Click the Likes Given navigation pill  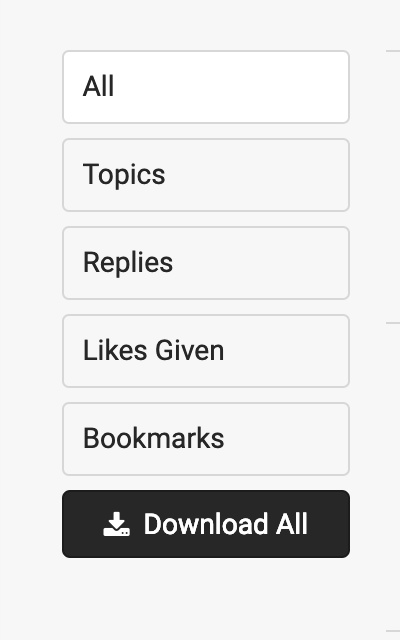point(206,351)
